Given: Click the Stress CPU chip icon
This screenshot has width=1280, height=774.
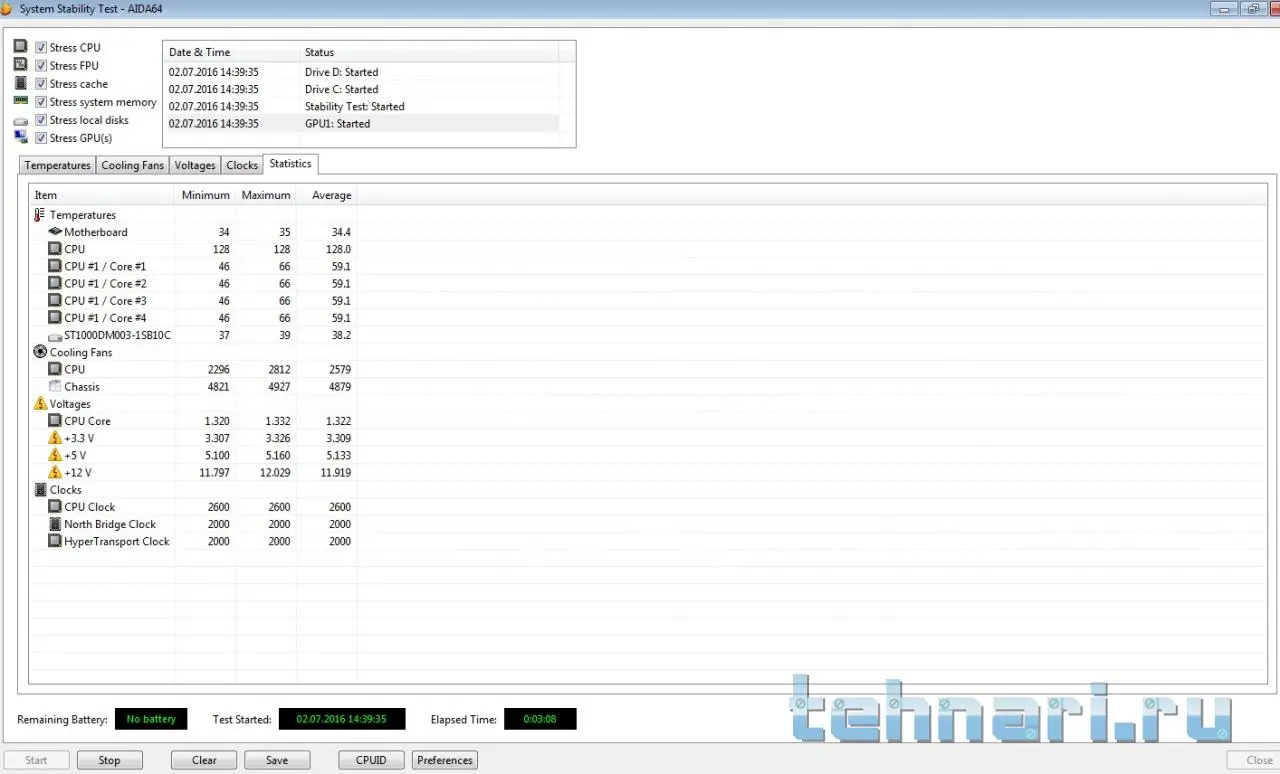Looking at the screenshot, I should [x=20, y=47].
